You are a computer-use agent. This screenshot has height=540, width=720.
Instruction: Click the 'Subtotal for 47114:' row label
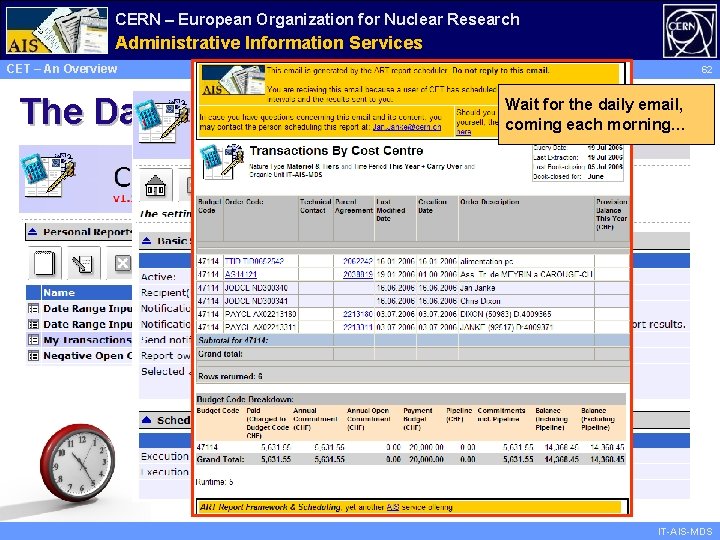coord(233,340)
